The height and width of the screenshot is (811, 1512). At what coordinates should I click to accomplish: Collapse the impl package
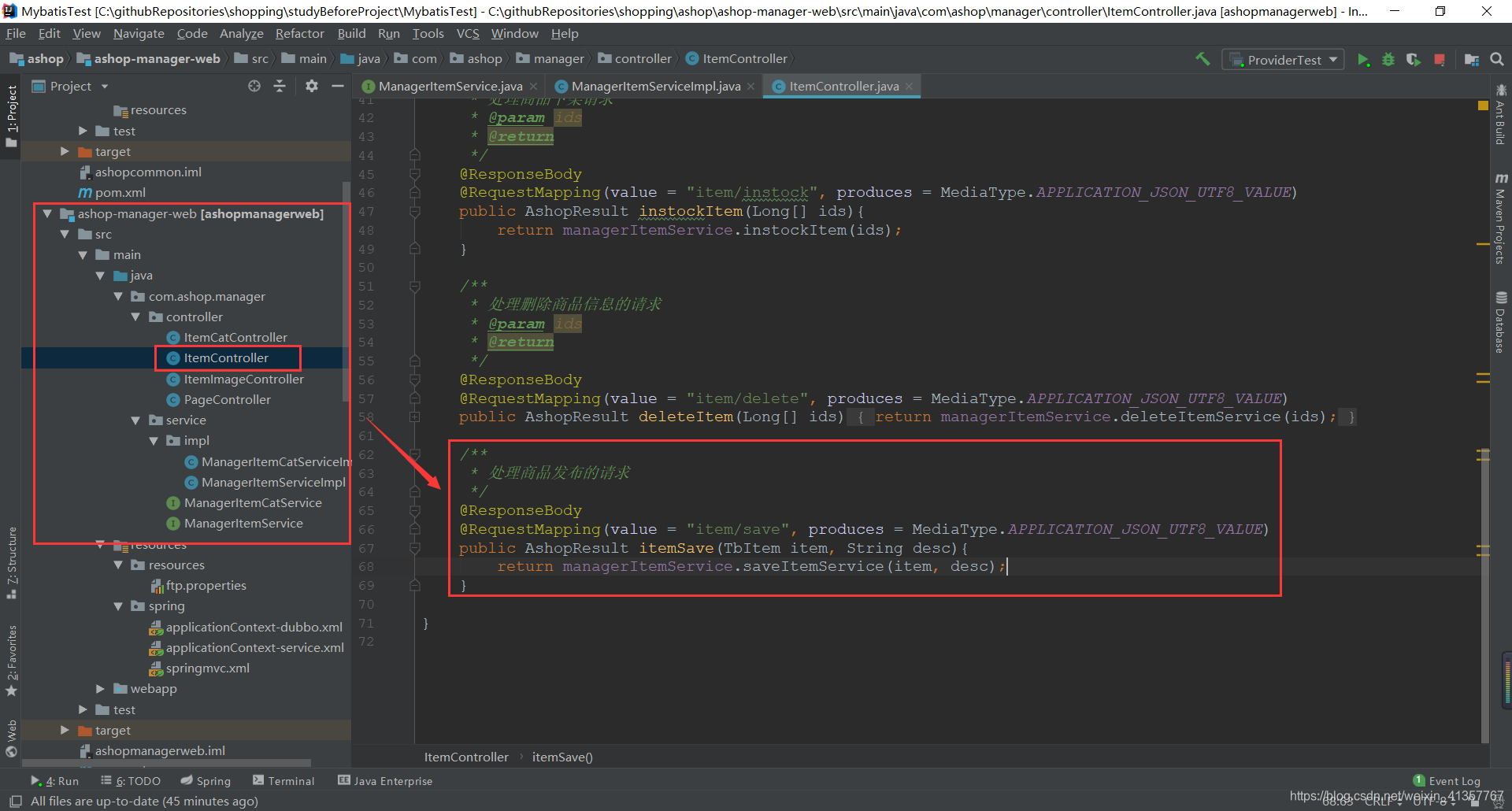(154, 441)
